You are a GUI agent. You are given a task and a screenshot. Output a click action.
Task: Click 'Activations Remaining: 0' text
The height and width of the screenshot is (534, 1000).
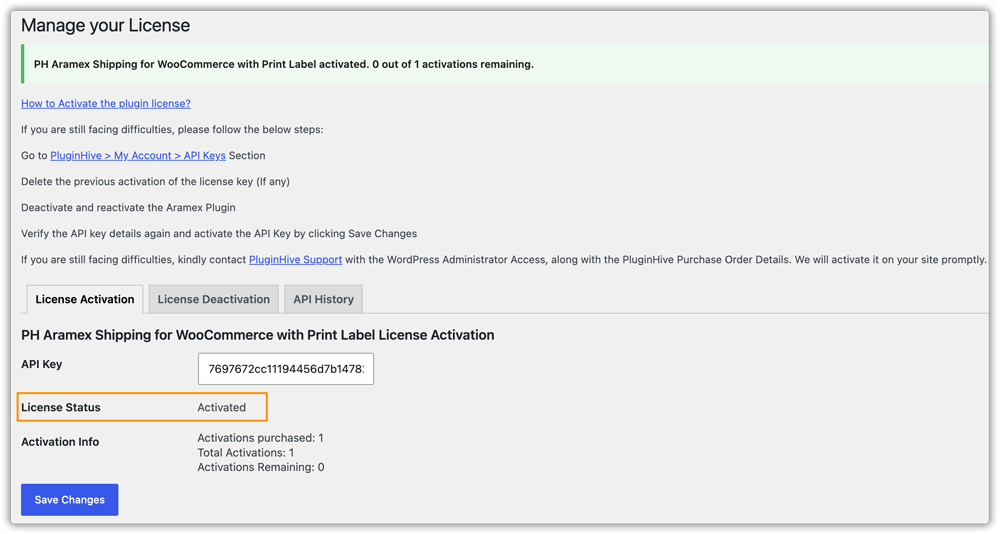click(261, 468)
